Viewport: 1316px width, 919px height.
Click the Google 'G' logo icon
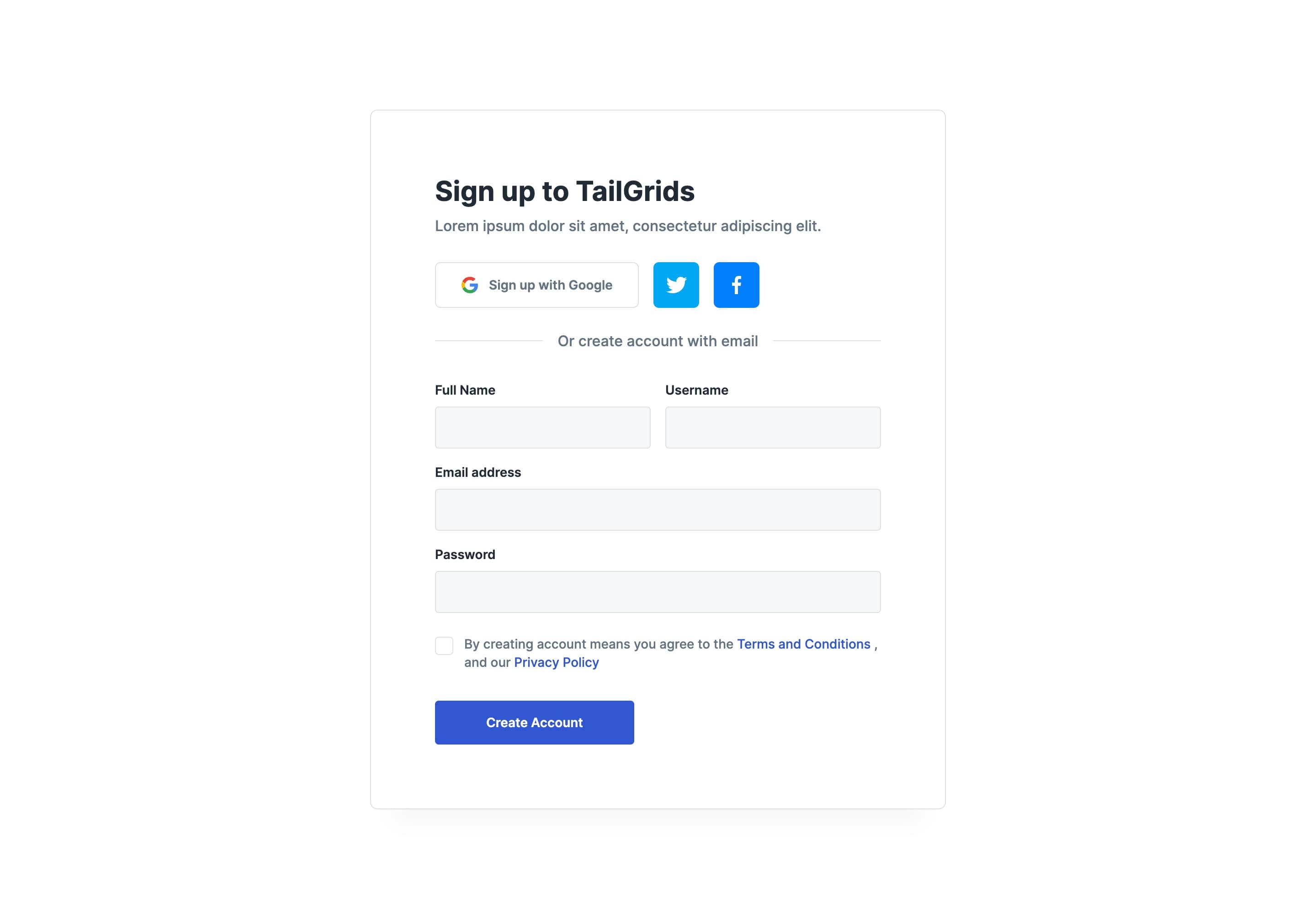[468, 284]
